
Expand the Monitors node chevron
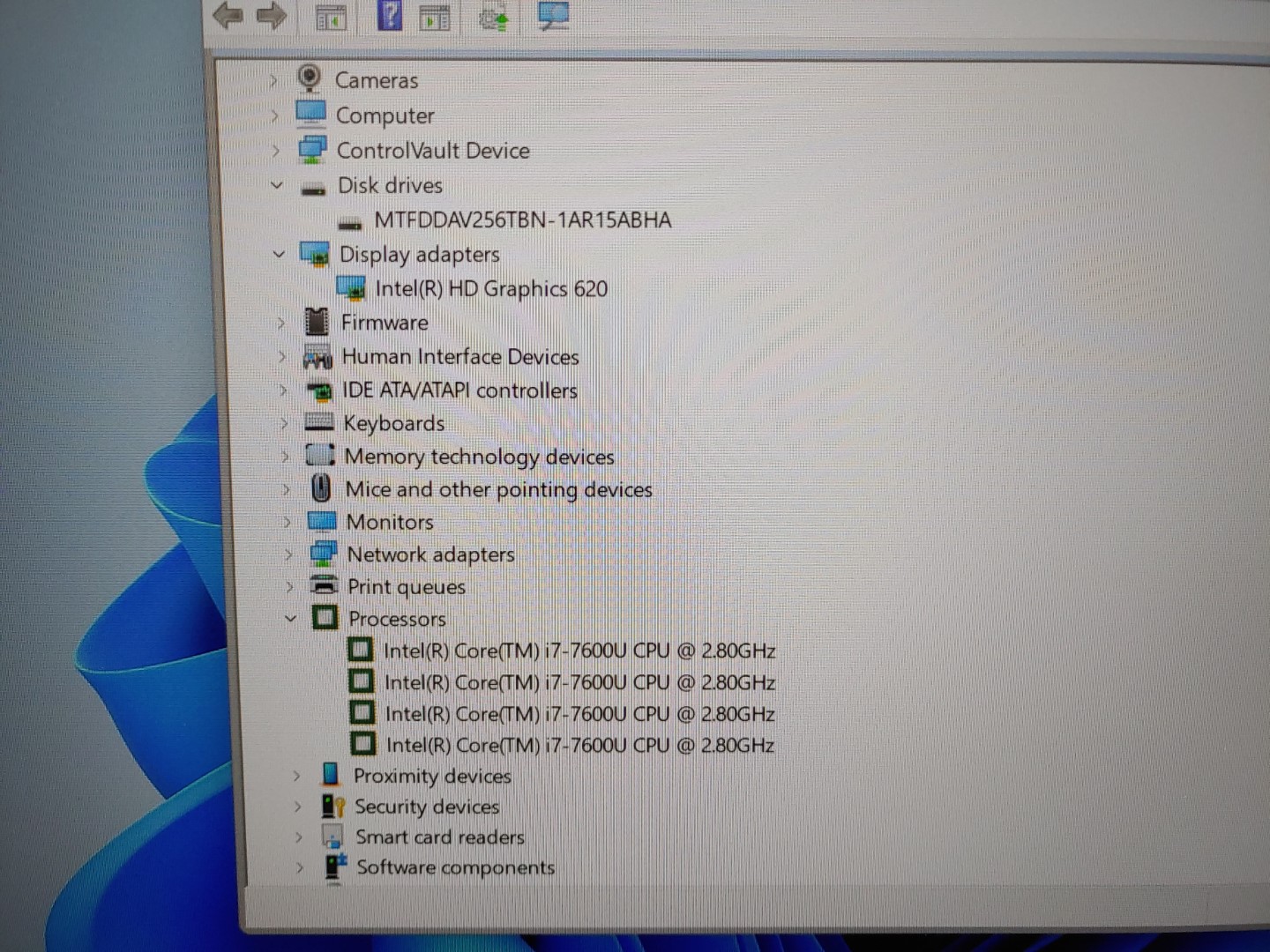286,522
